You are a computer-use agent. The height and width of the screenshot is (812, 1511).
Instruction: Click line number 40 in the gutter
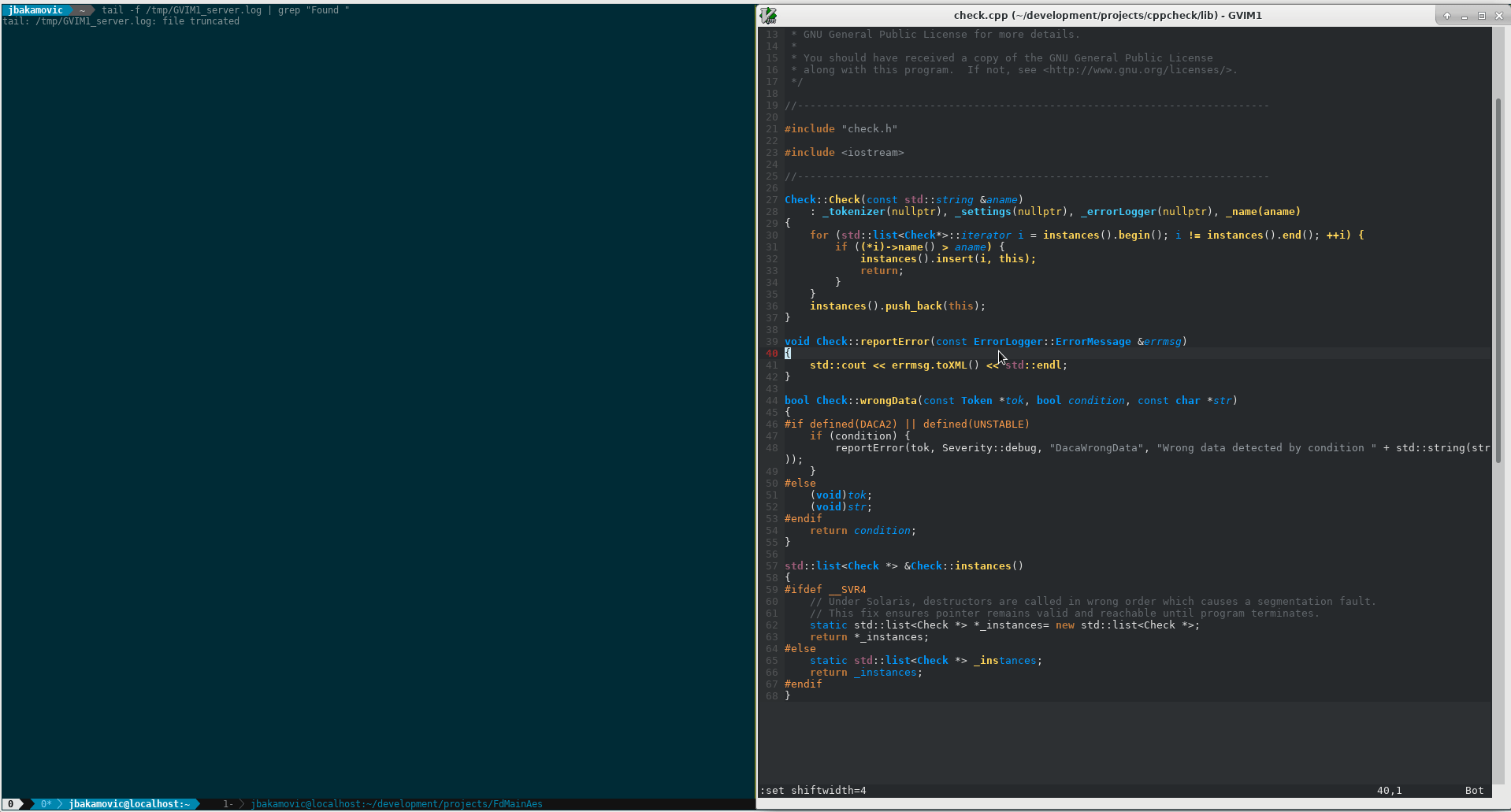(771, 353)
